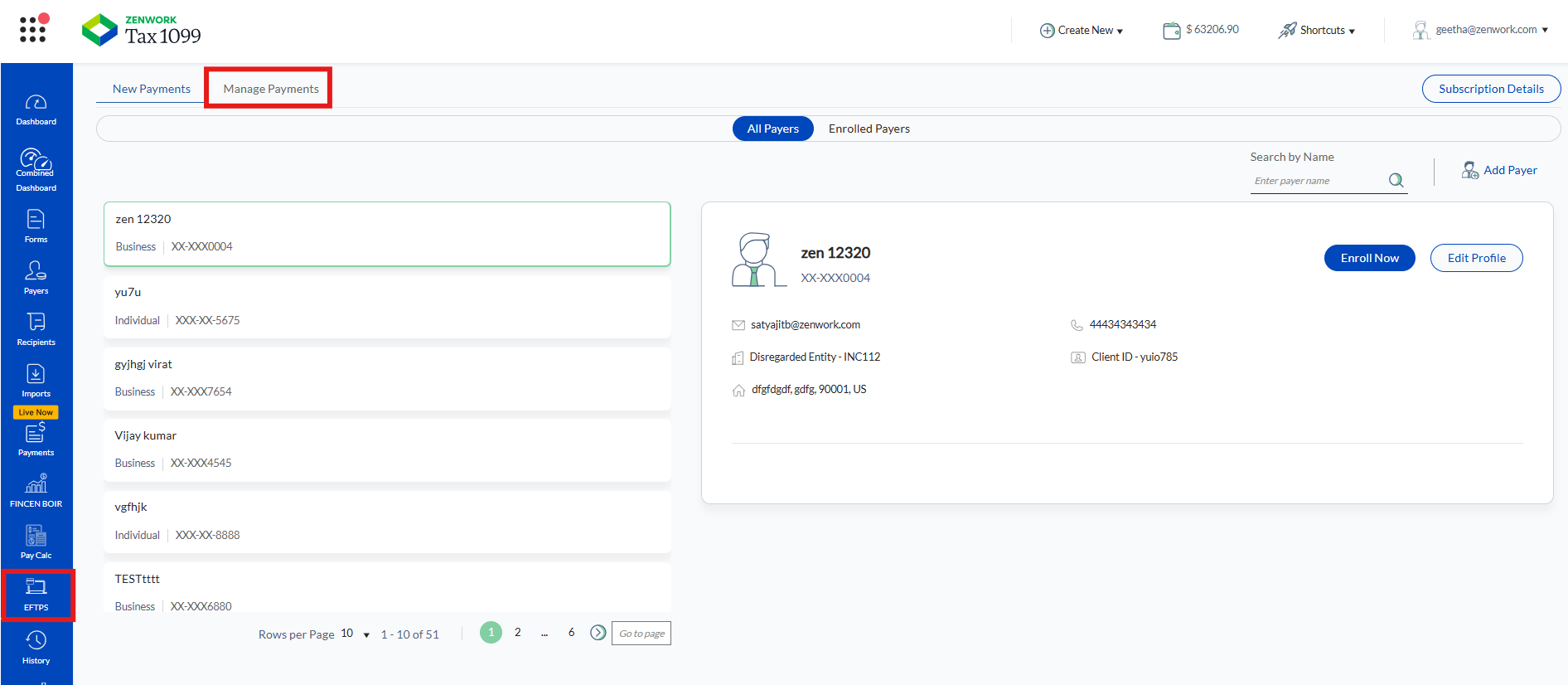Open History in the sidebar
This screenshot has height=685, width=1568.
click(x=36, y=647)
